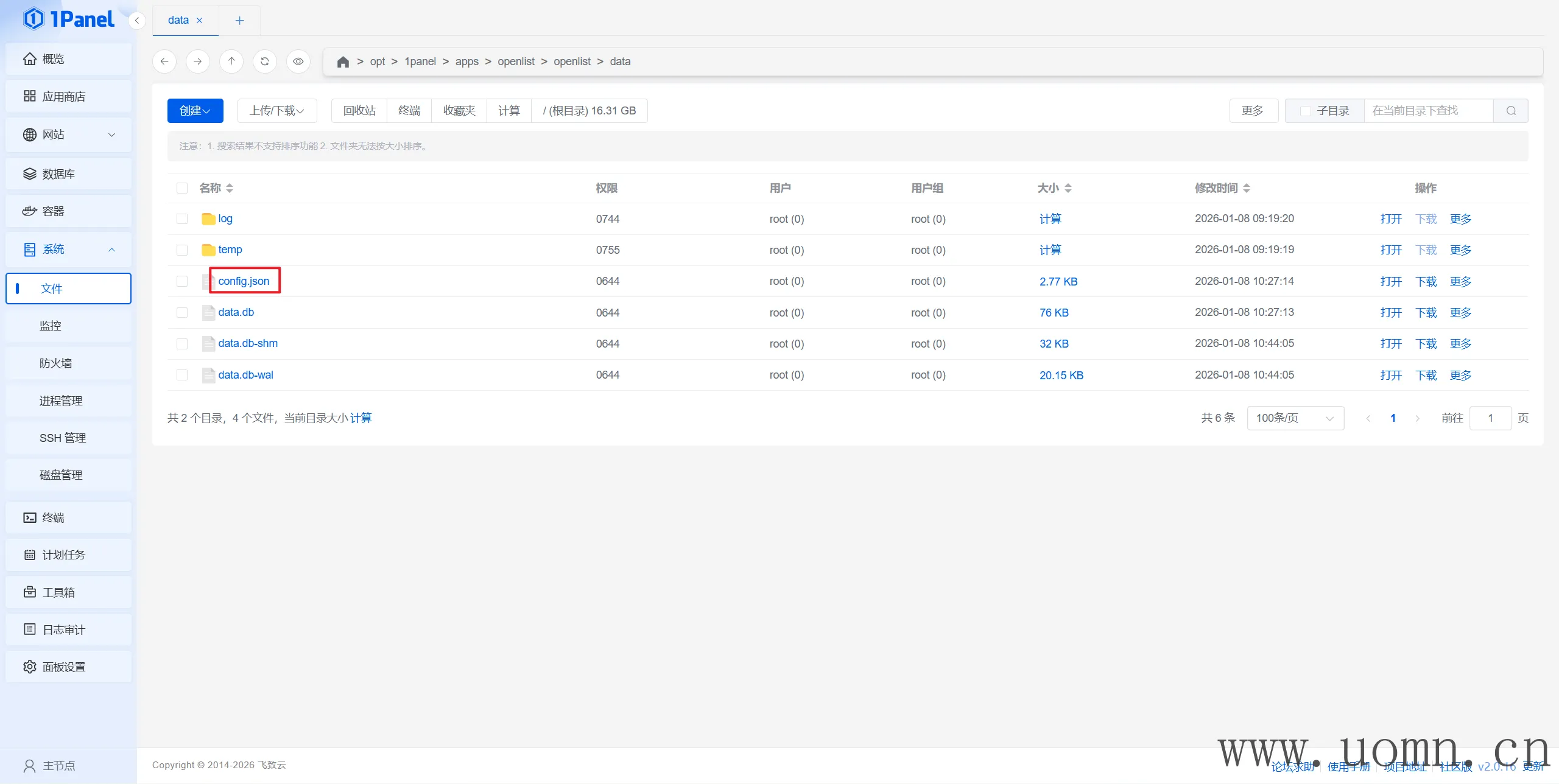The image size is (1559, 784).
Task: Check the config.json row checkbox
Action: coord(182,281)
